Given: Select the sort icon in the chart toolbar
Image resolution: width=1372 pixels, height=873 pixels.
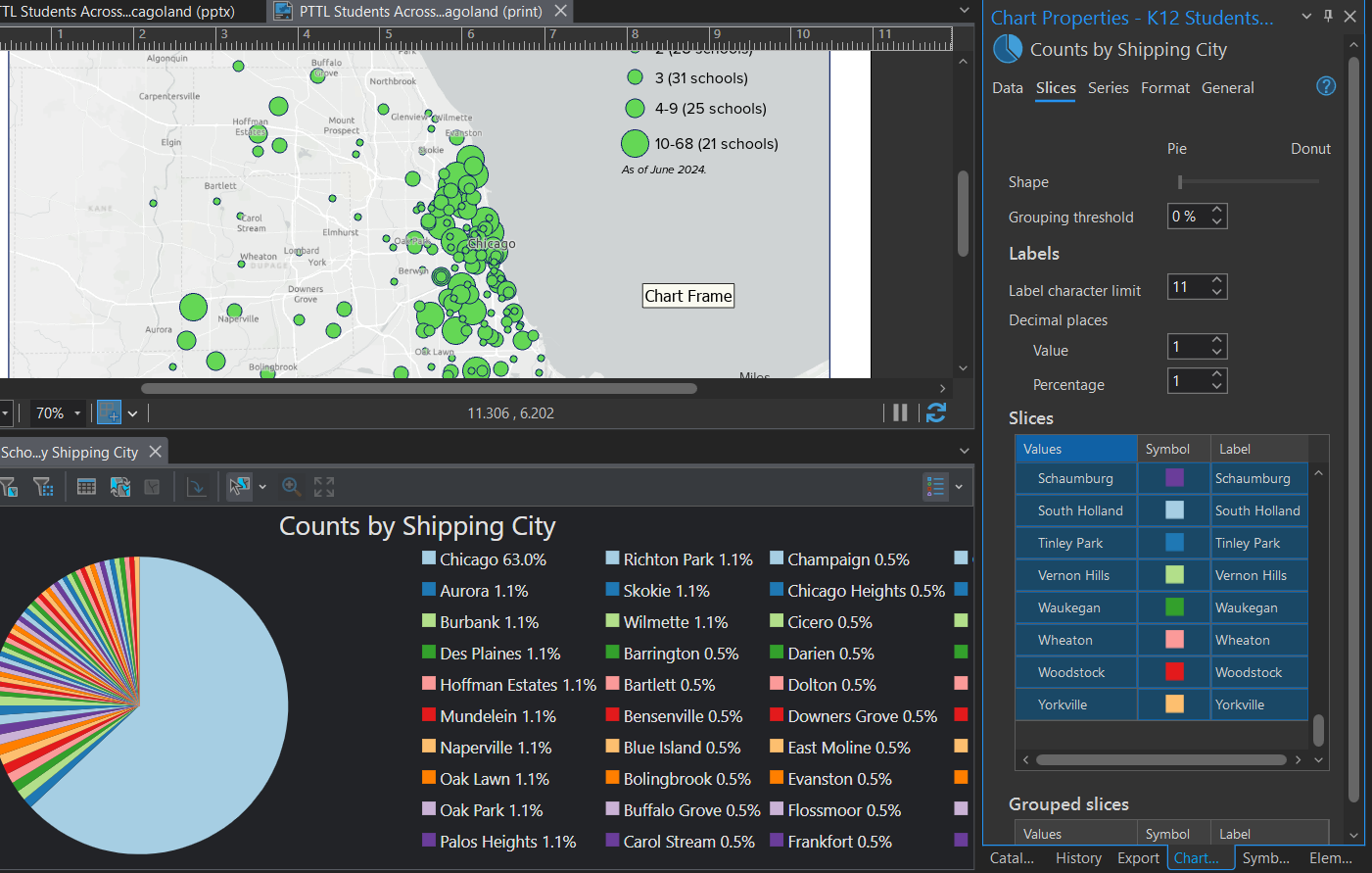Looking at the screenshot, I should tap(198, 486).
